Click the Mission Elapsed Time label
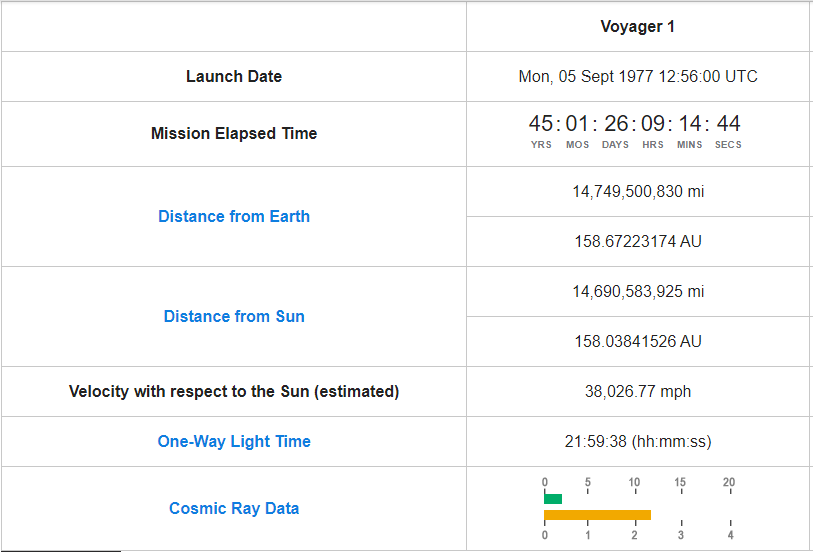813x552 pixels. click(234, 133)
